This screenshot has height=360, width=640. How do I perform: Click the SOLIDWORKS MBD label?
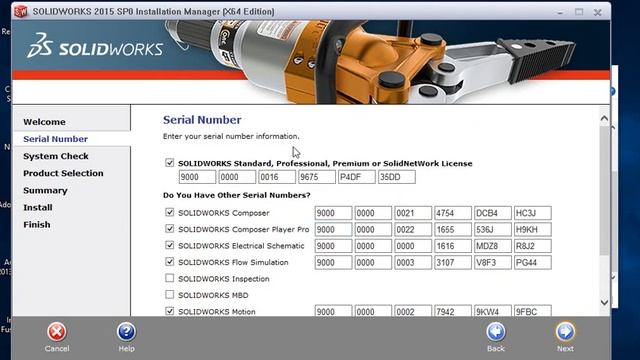[x=213, y=295]
